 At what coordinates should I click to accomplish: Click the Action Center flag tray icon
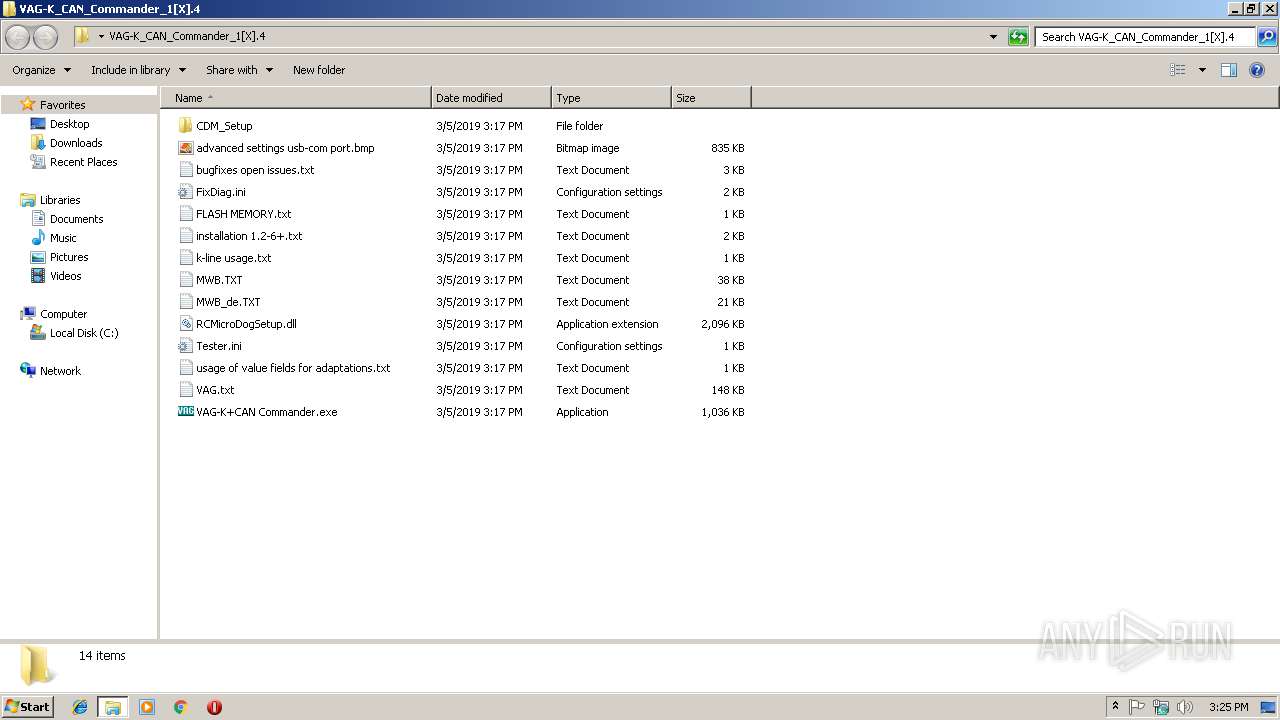coord(1137,707)
